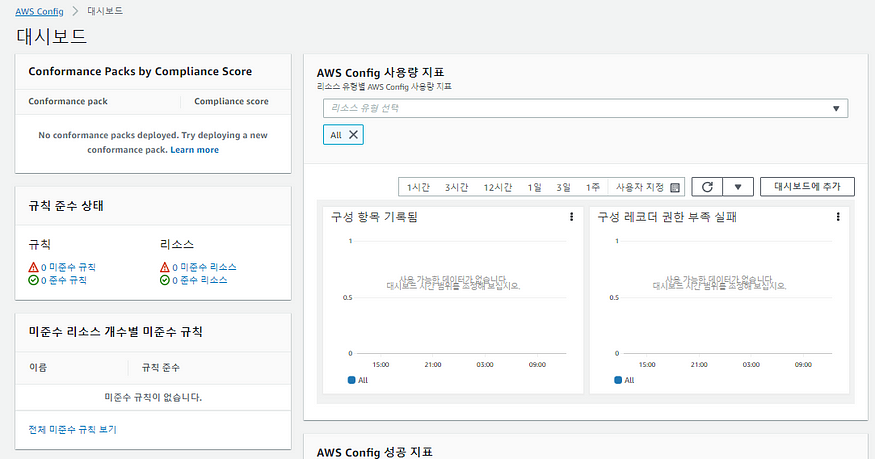Click the AWS Config 사용량 지표 heading
Image resolution: width=875 pixels, height=459 pixels.
click(381, 73)
